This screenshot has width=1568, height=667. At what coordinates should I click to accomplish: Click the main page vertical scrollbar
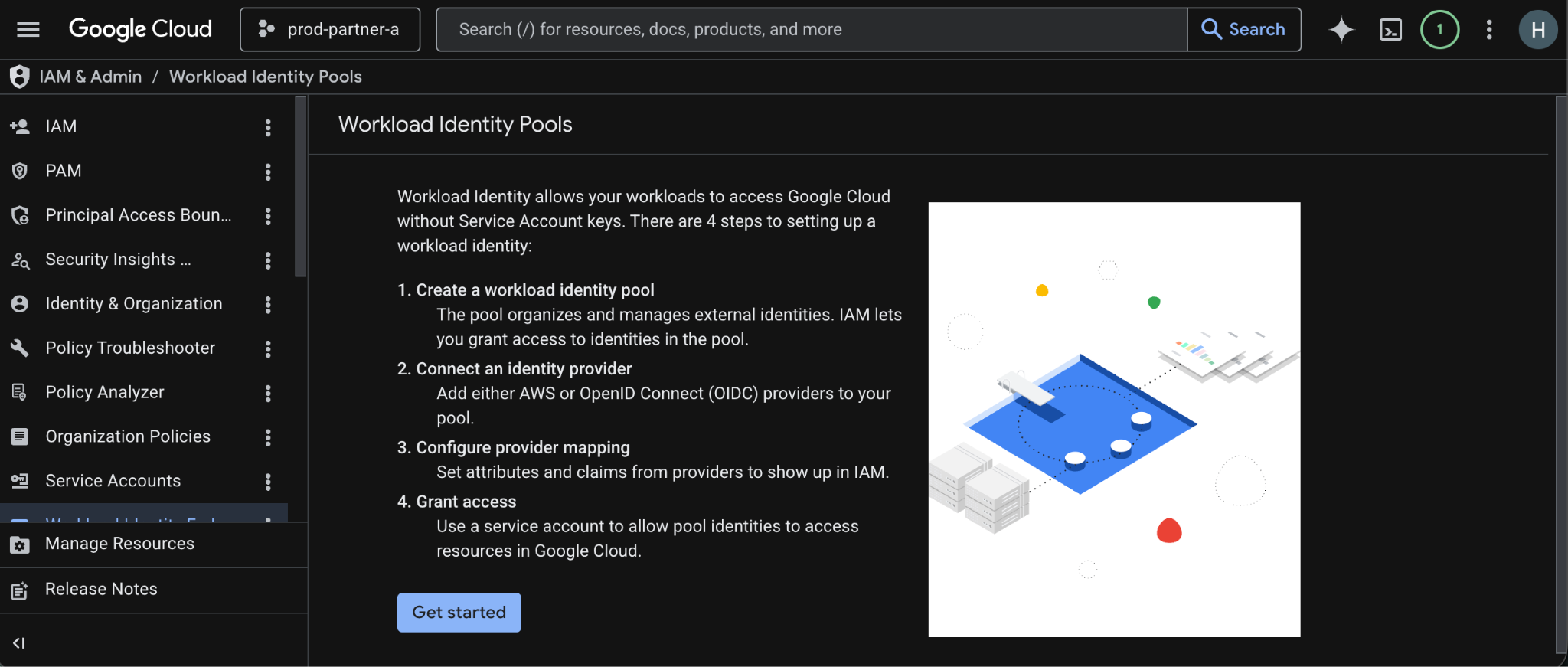pyautogui.click(x=1561, y=374)
